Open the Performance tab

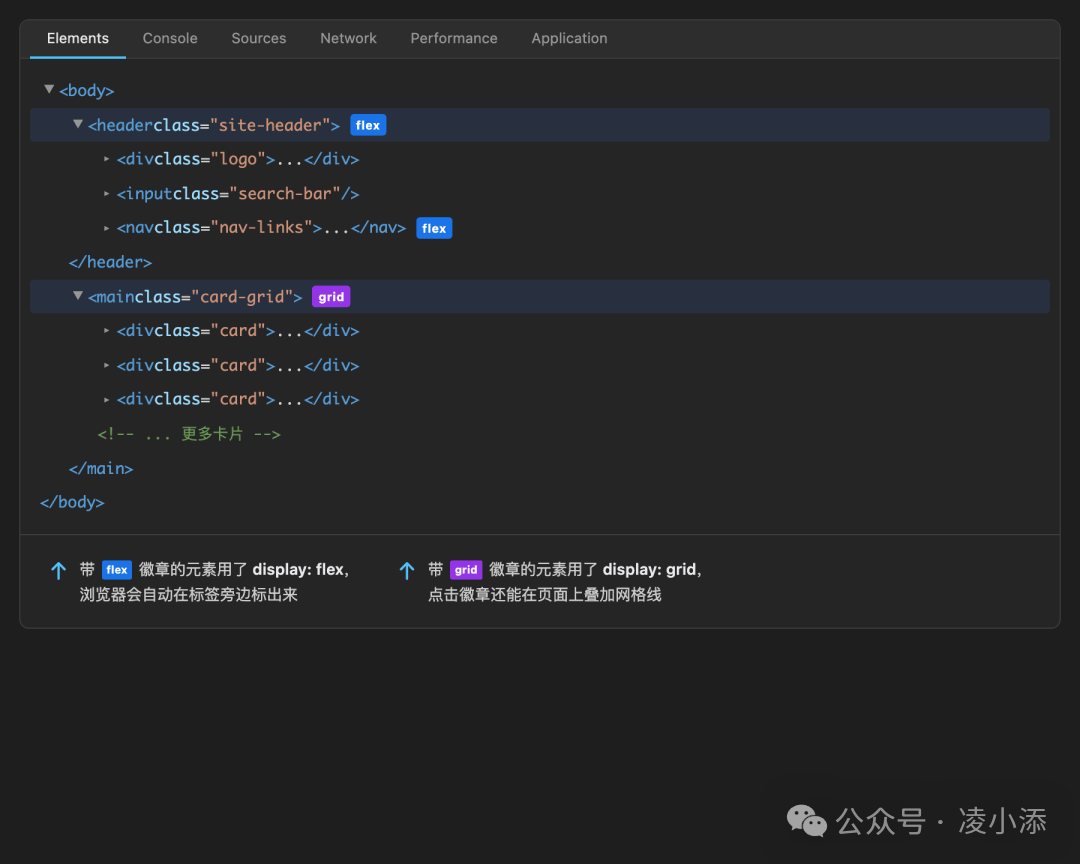tap(454, 39)
